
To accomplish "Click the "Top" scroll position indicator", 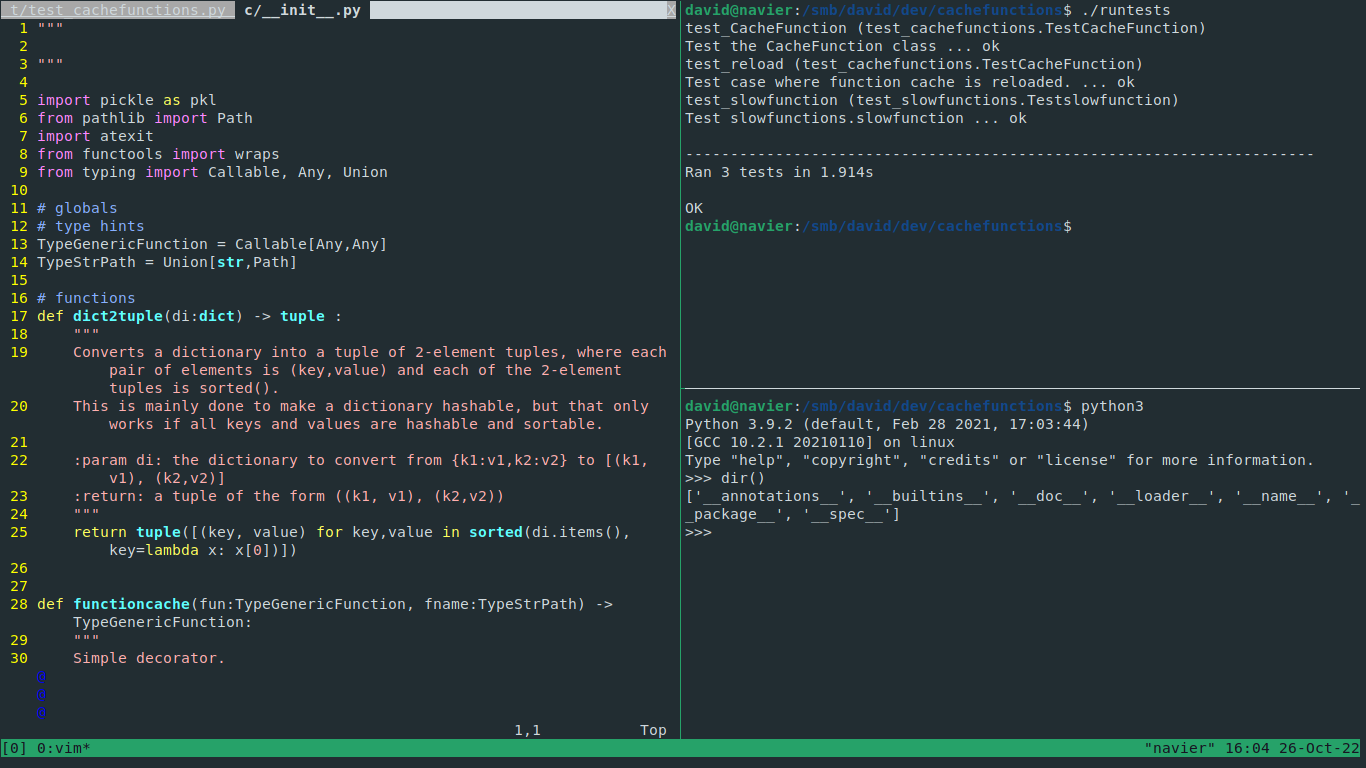I will click(x=652, y=730).
